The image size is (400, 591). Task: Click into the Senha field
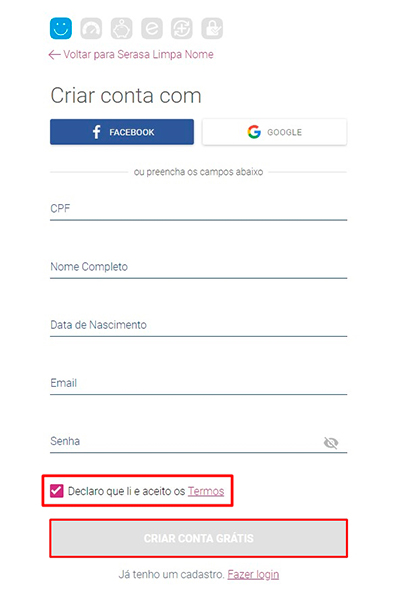point(185,442)
